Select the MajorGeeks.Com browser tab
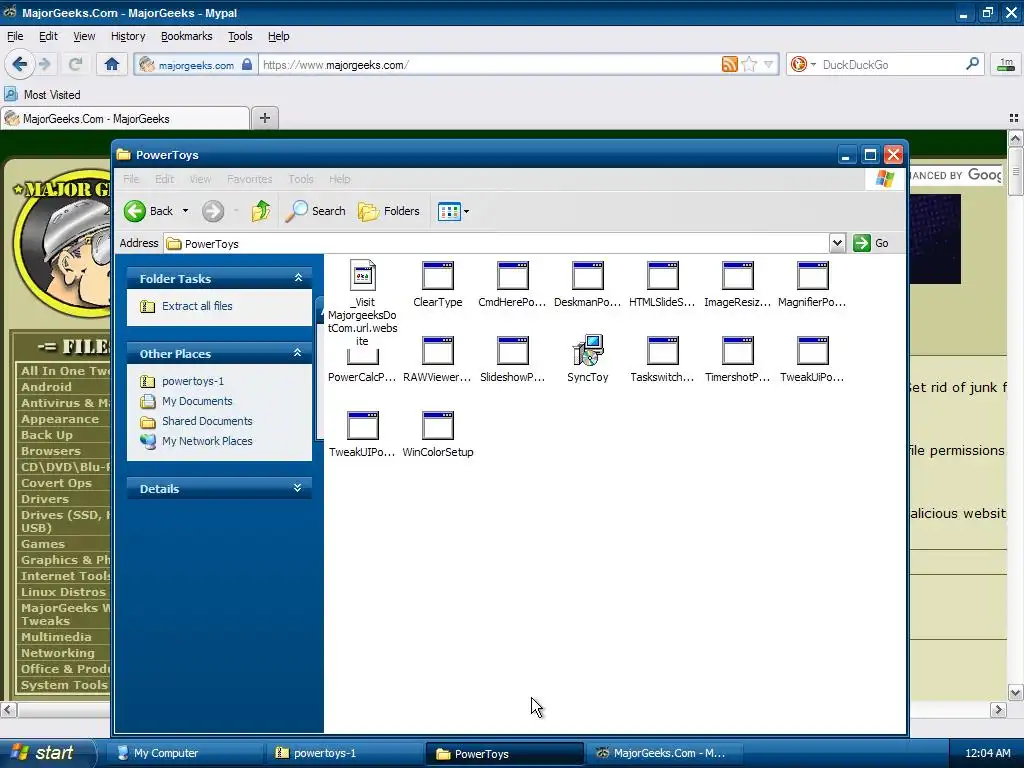This screenshot has height=768, width=1024. pos(125,118)
